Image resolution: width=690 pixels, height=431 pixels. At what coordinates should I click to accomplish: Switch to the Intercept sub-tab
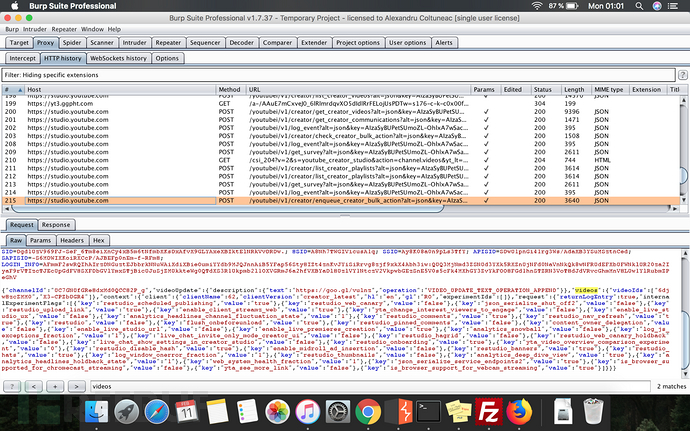(22, 58)
